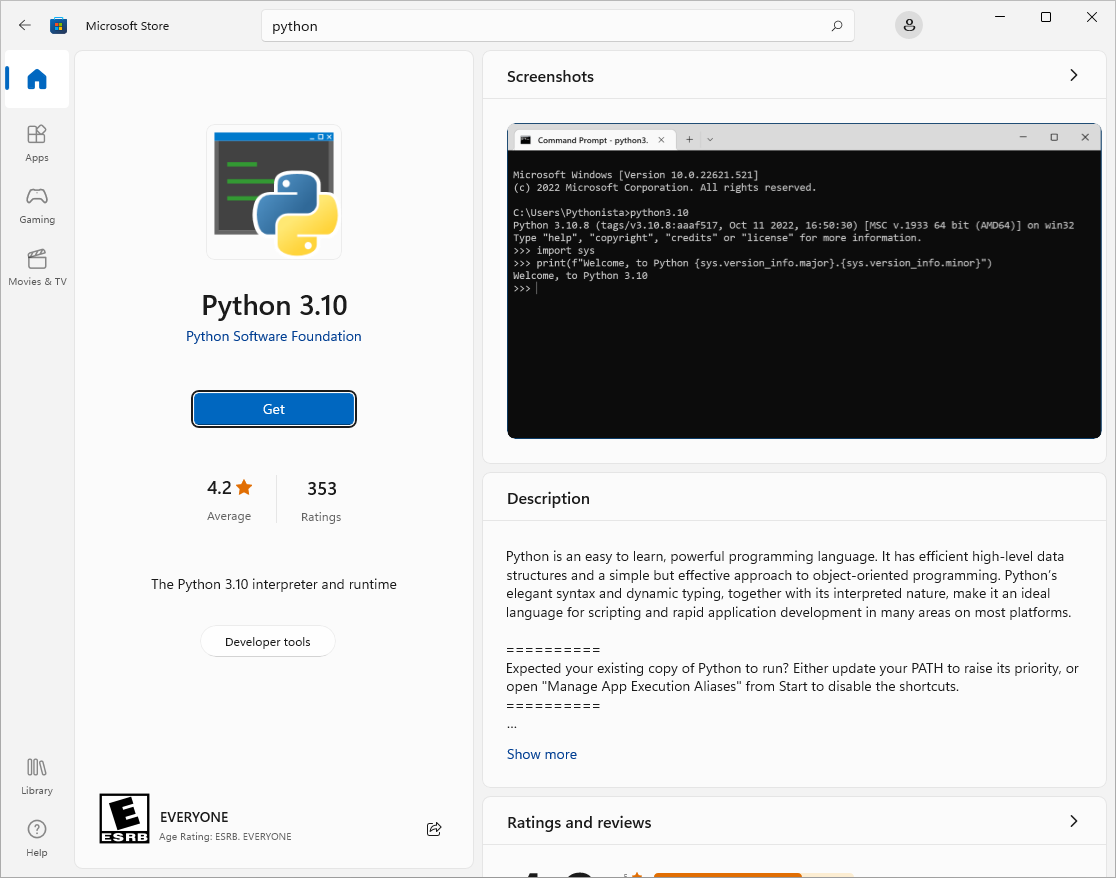Open Python Software Foundation publisher link

click(x=274, y=336)
